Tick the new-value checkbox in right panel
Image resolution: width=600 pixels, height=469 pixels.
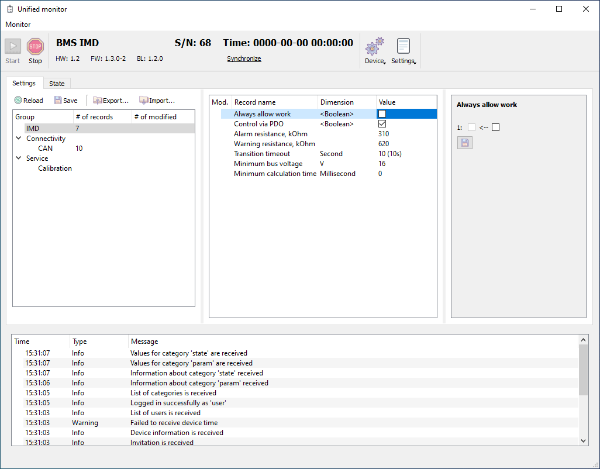point(496,127)
